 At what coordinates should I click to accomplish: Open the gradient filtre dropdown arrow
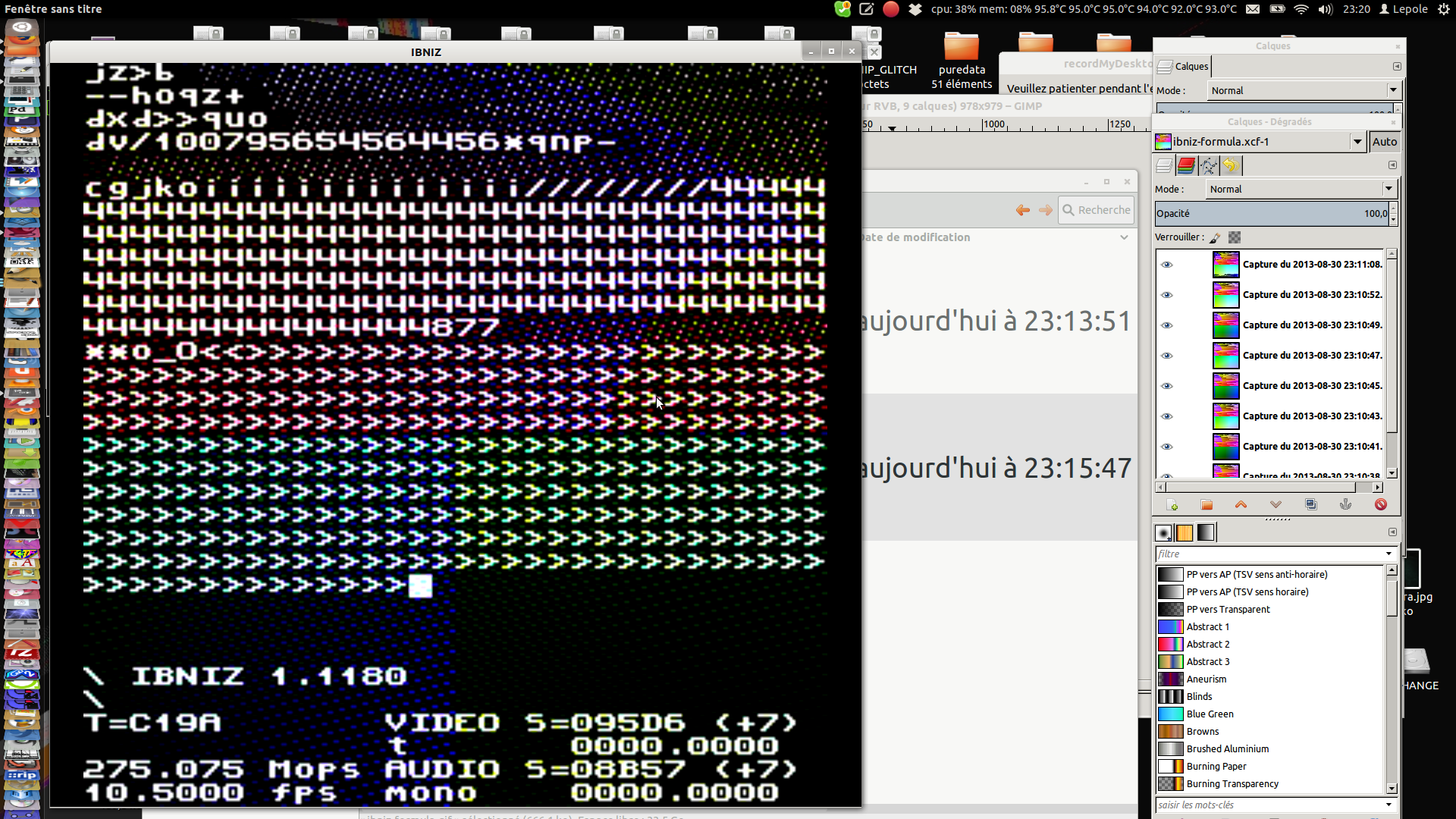(1389, 554)
